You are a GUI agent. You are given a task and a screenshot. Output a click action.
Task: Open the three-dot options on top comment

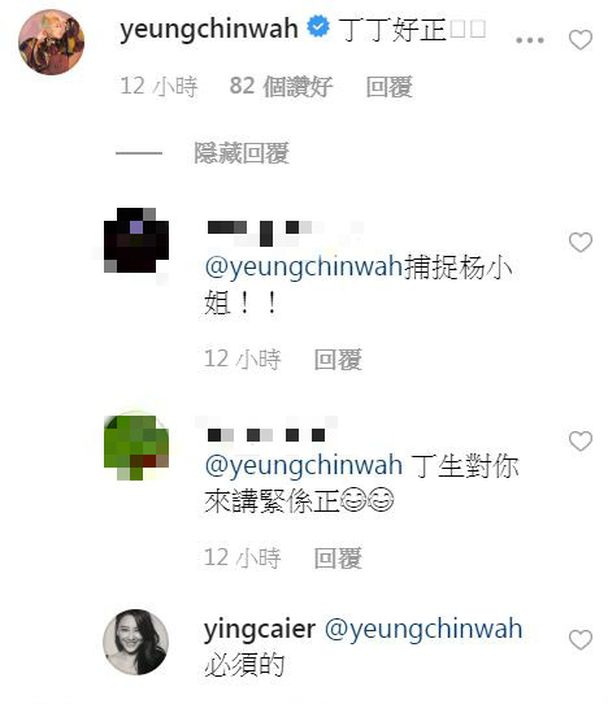(x=530, y=40)
